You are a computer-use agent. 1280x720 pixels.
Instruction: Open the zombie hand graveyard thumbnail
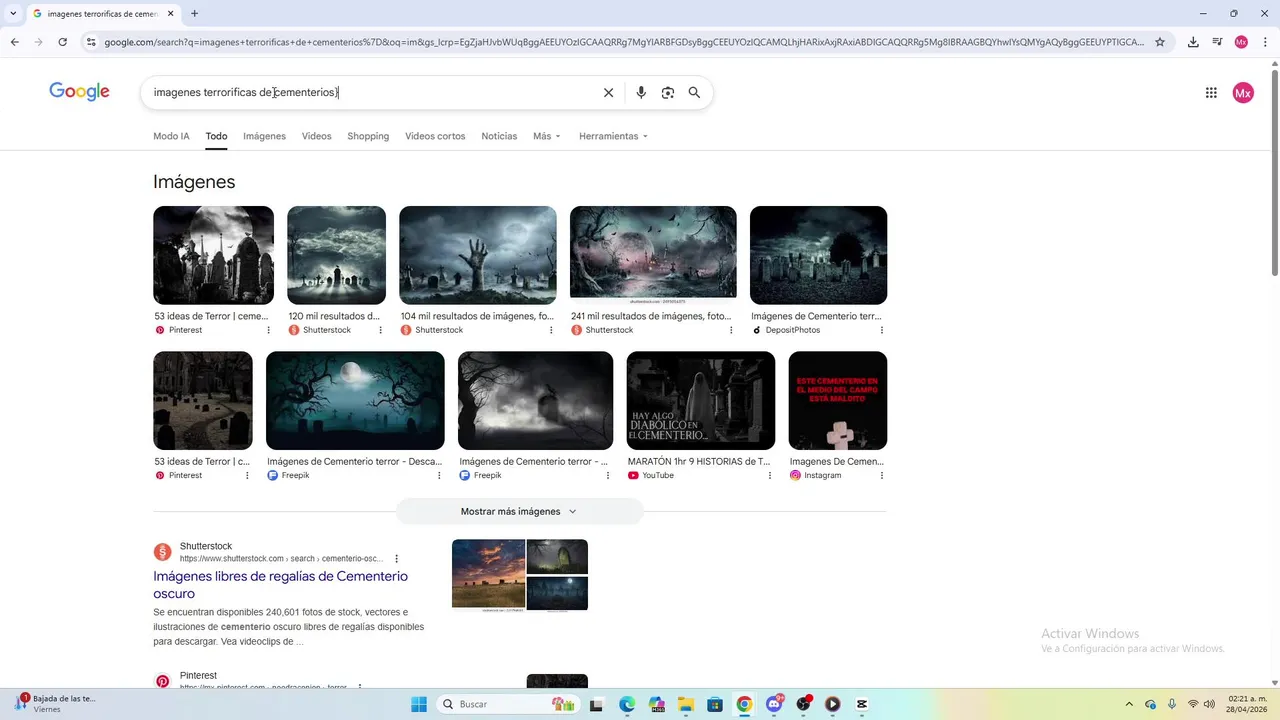(478, 255)
